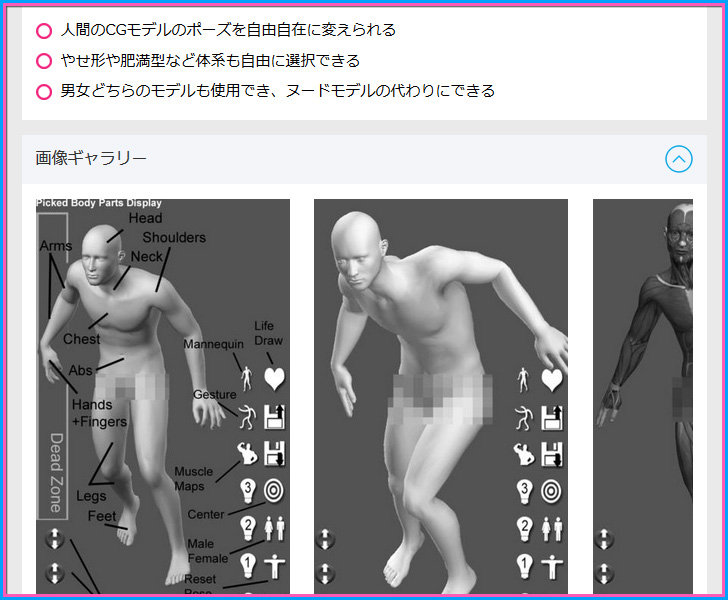This screenshot has width=728, height=600.
Task: Toggle Male/Female icon in the first gallery image
Action: (x=274, y=529)
